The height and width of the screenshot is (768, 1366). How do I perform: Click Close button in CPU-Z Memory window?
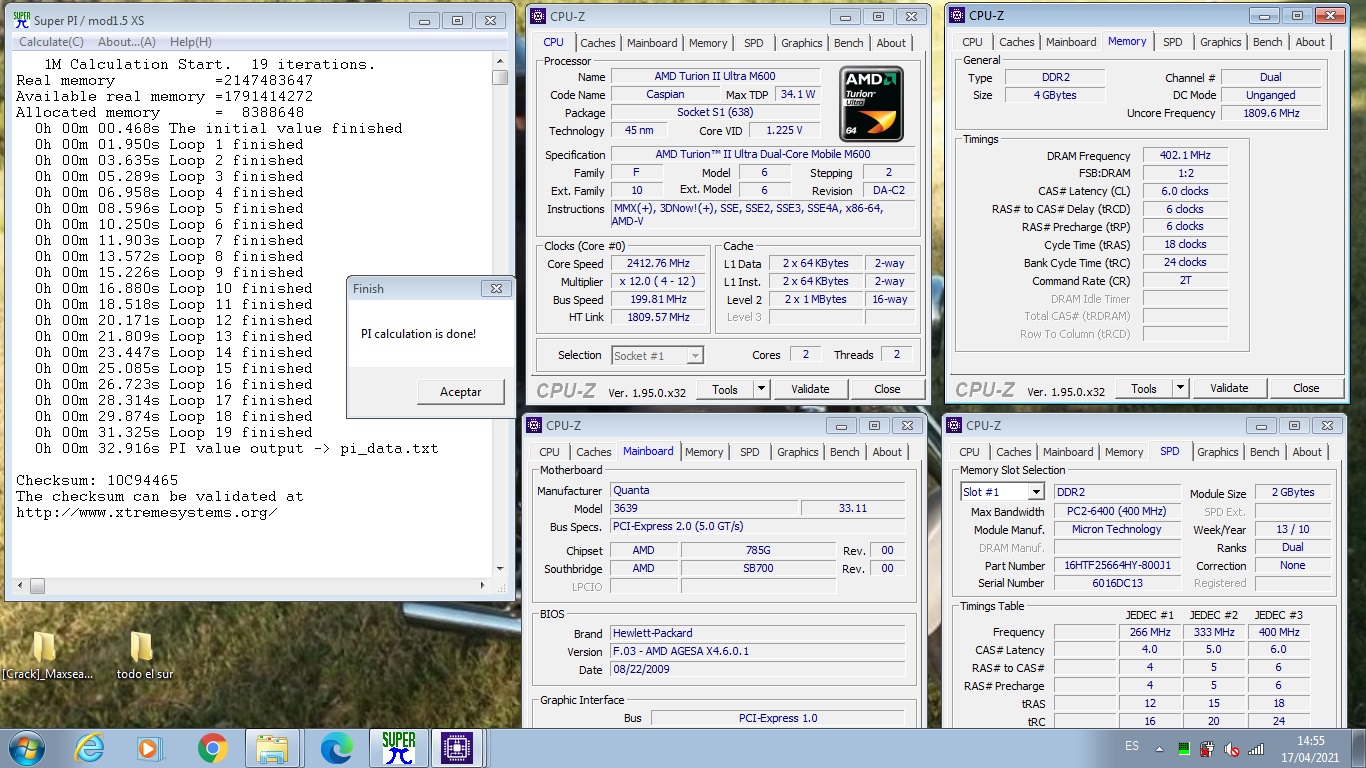(x=1306, y=388)
